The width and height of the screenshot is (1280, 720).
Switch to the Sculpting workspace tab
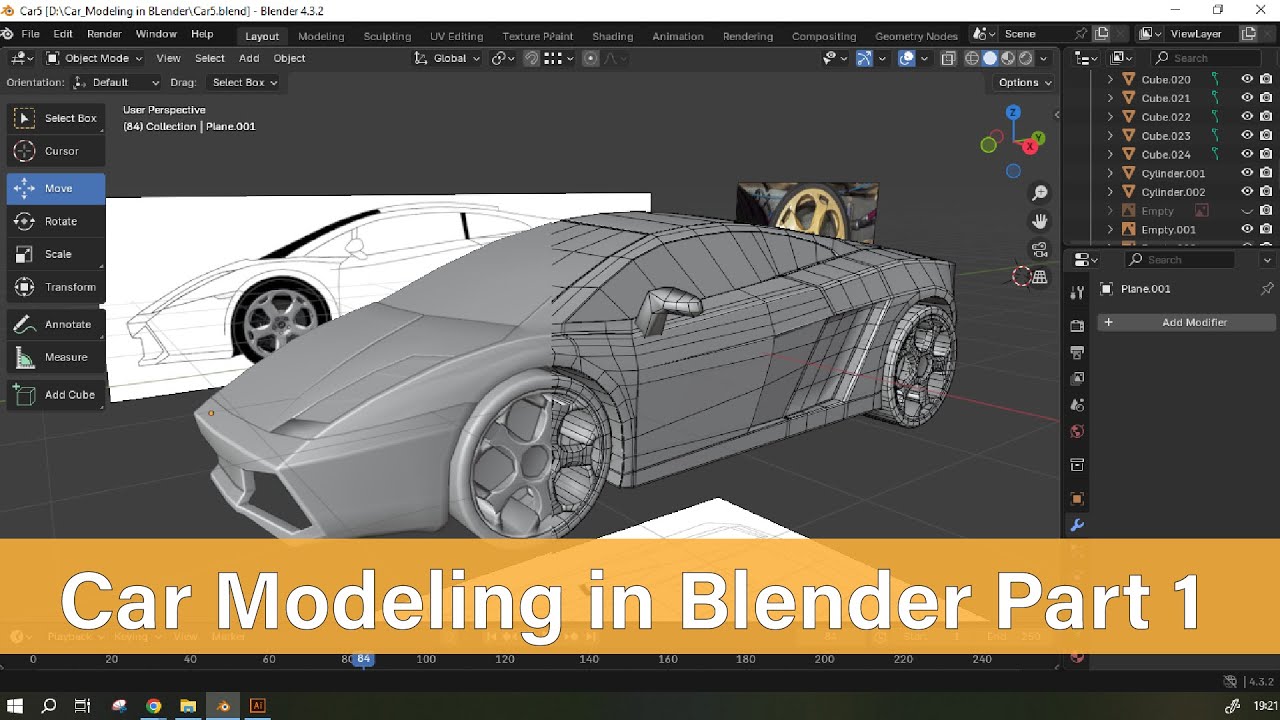pos(387,36)
